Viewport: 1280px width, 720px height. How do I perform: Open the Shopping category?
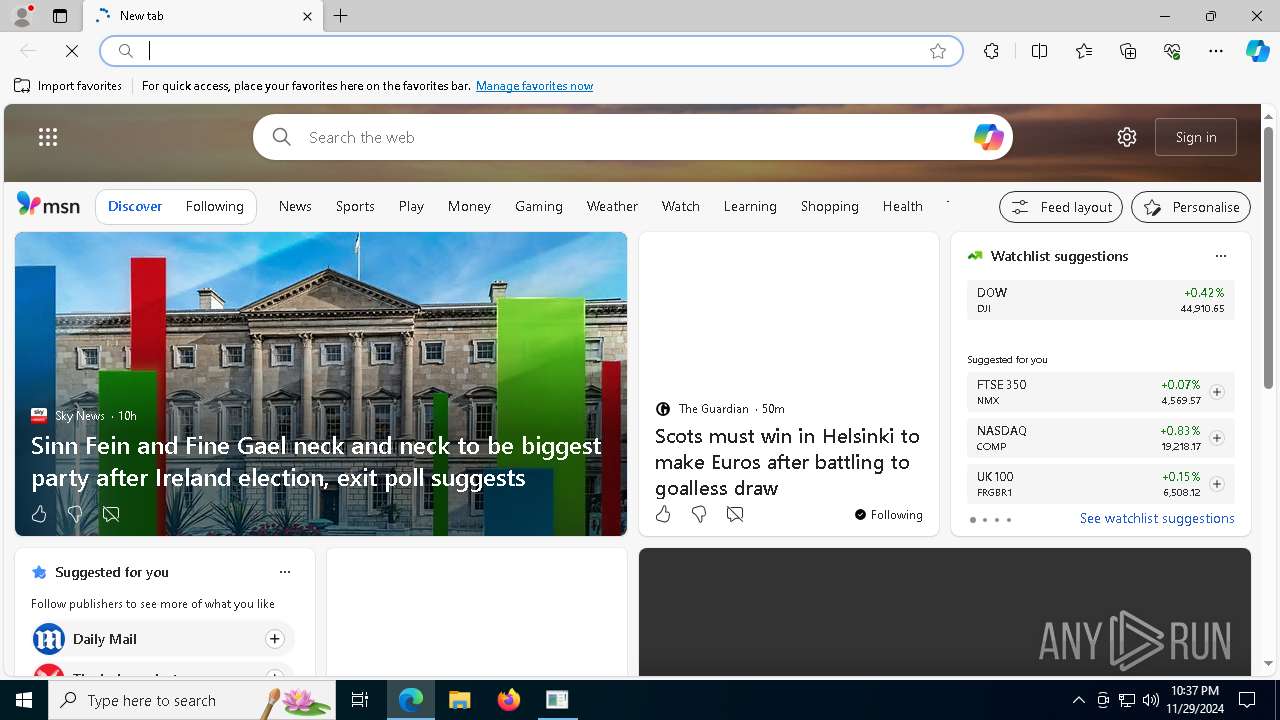(x=829, y=206)
